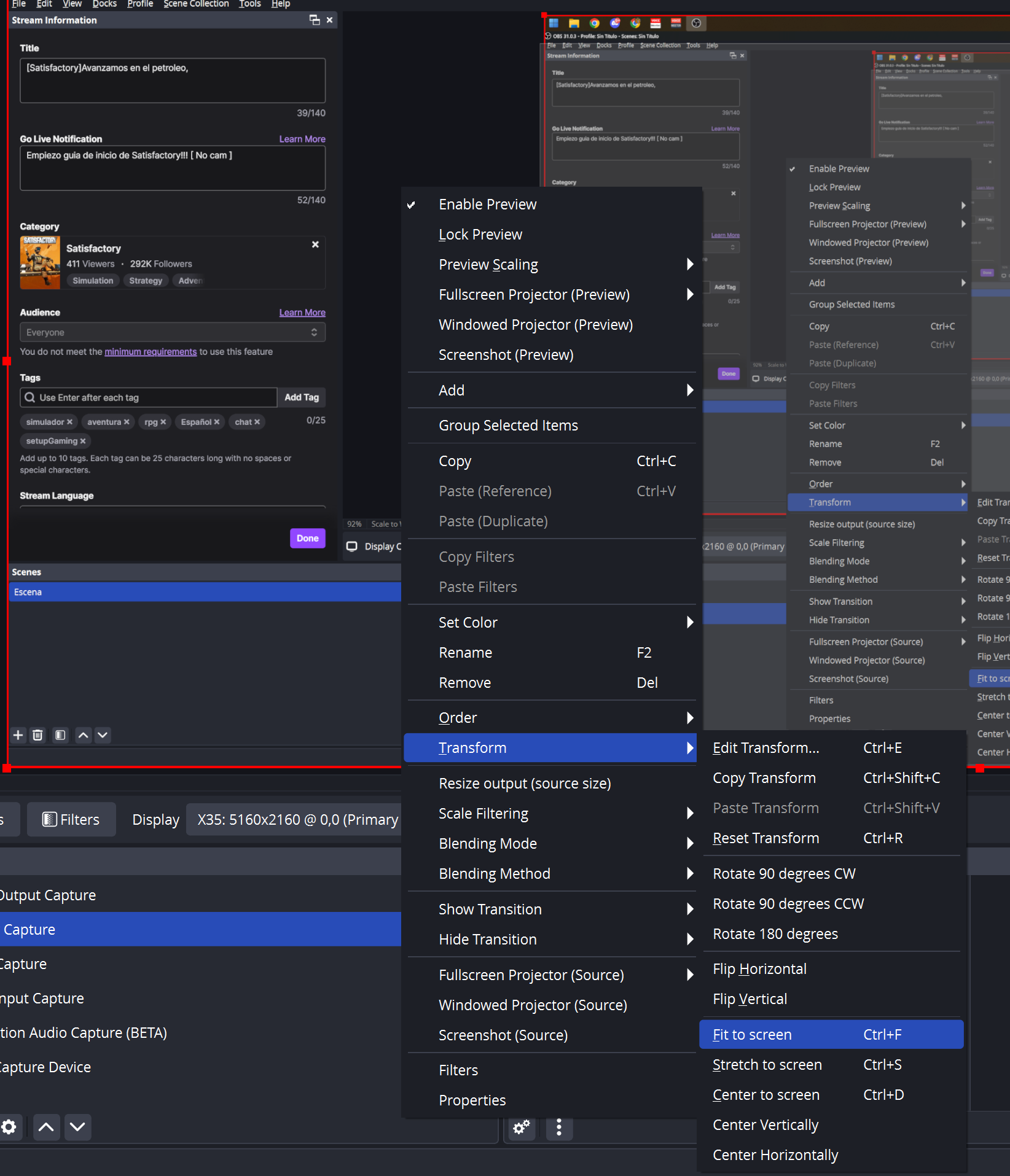The width and height of the screenshot is (1010, 1176).
Task: Focus the tag search input field
Action: coord(149,397)
